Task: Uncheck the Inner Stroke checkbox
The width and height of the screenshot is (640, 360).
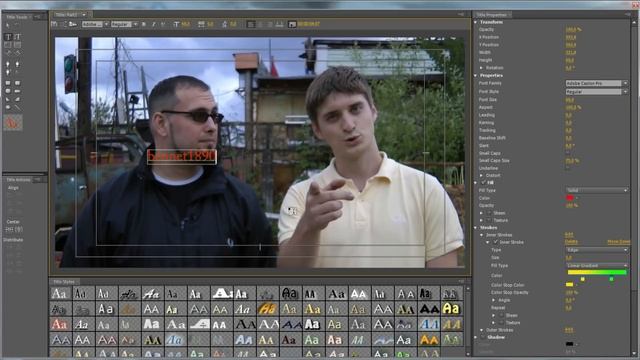Action: click(496, 242)
